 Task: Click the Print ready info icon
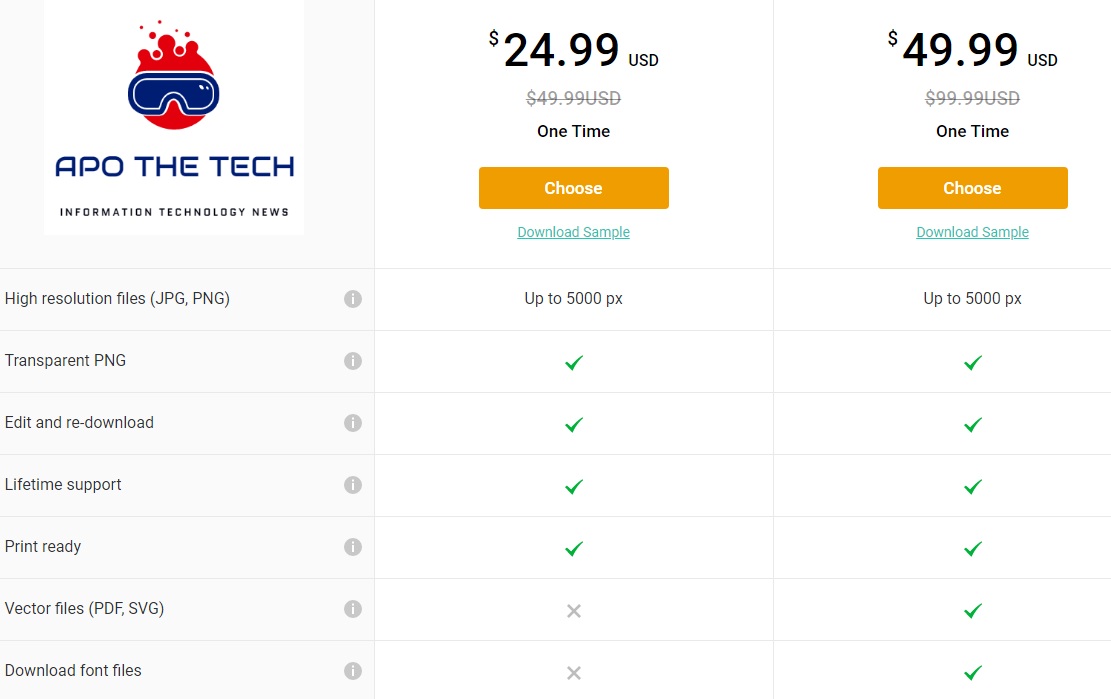point(353,547)
